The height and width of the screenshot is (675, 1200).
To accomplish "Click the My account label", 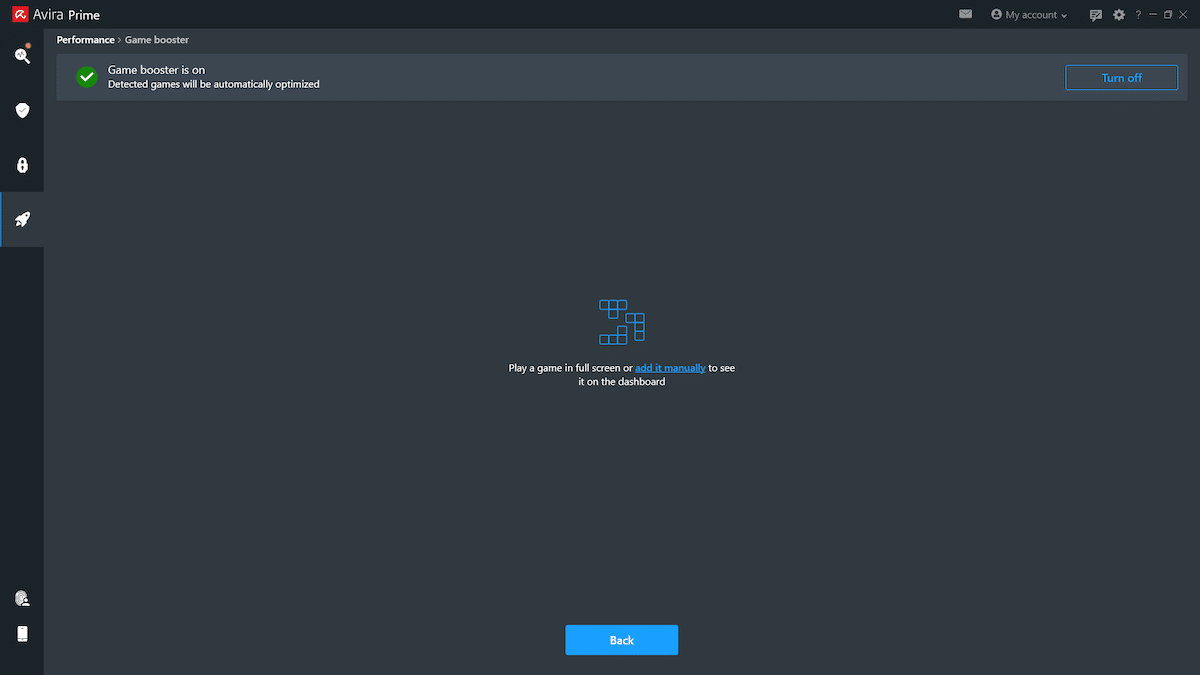I will (x=1030, y=14).
